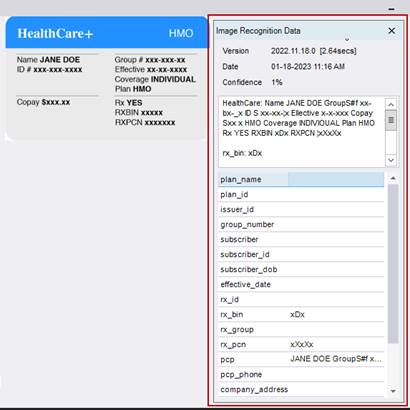Click the minimize dash above the panel
Viewport: 410px width, 410px height.
coord(392,9)
